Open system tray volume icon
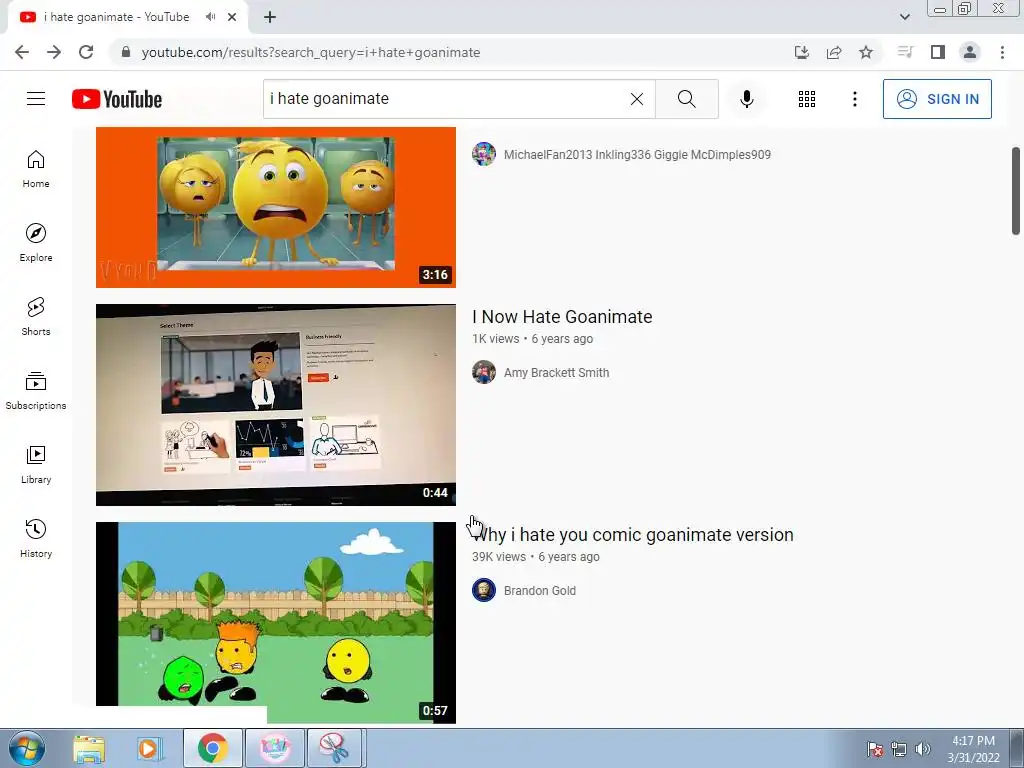The width and height of the screenshot is (1024, 768). pos(922,749)
